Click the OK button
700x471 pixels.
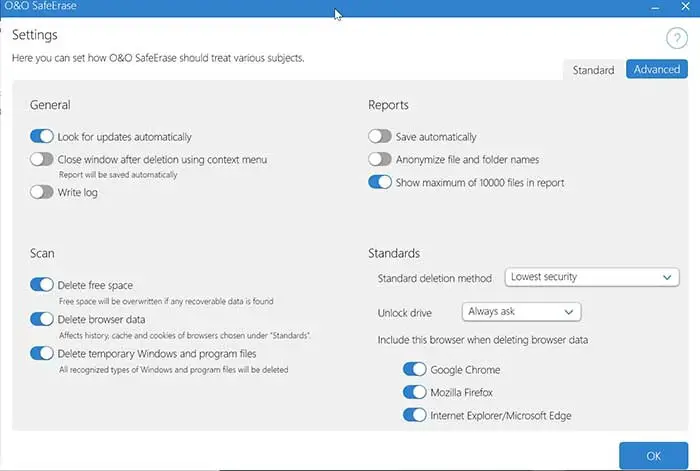[x=653, y=455]
